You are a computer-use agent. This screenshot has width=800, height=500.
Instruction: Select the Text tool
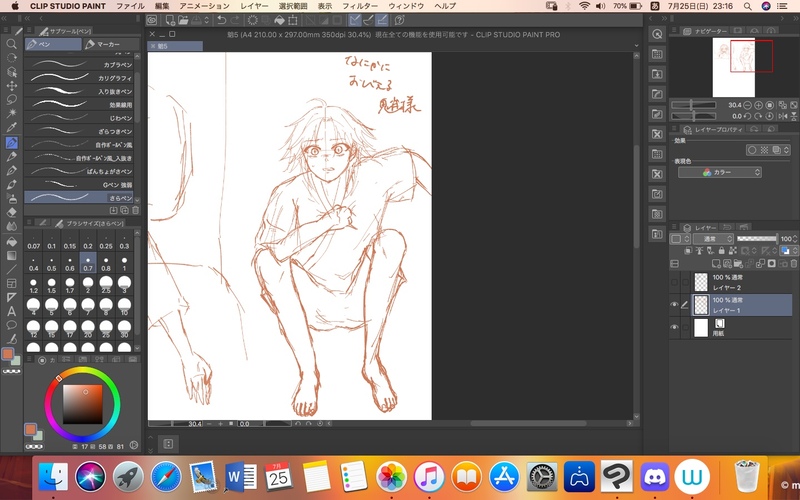11,310
